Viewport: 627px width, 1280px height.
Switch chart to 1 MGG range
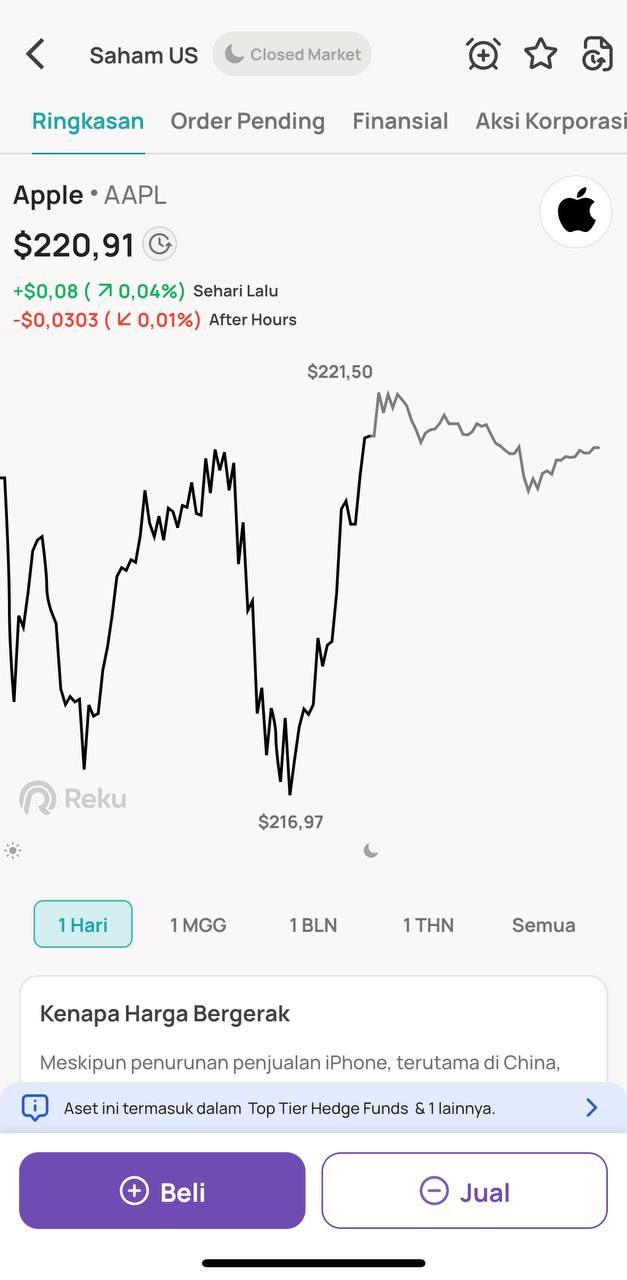198,925
